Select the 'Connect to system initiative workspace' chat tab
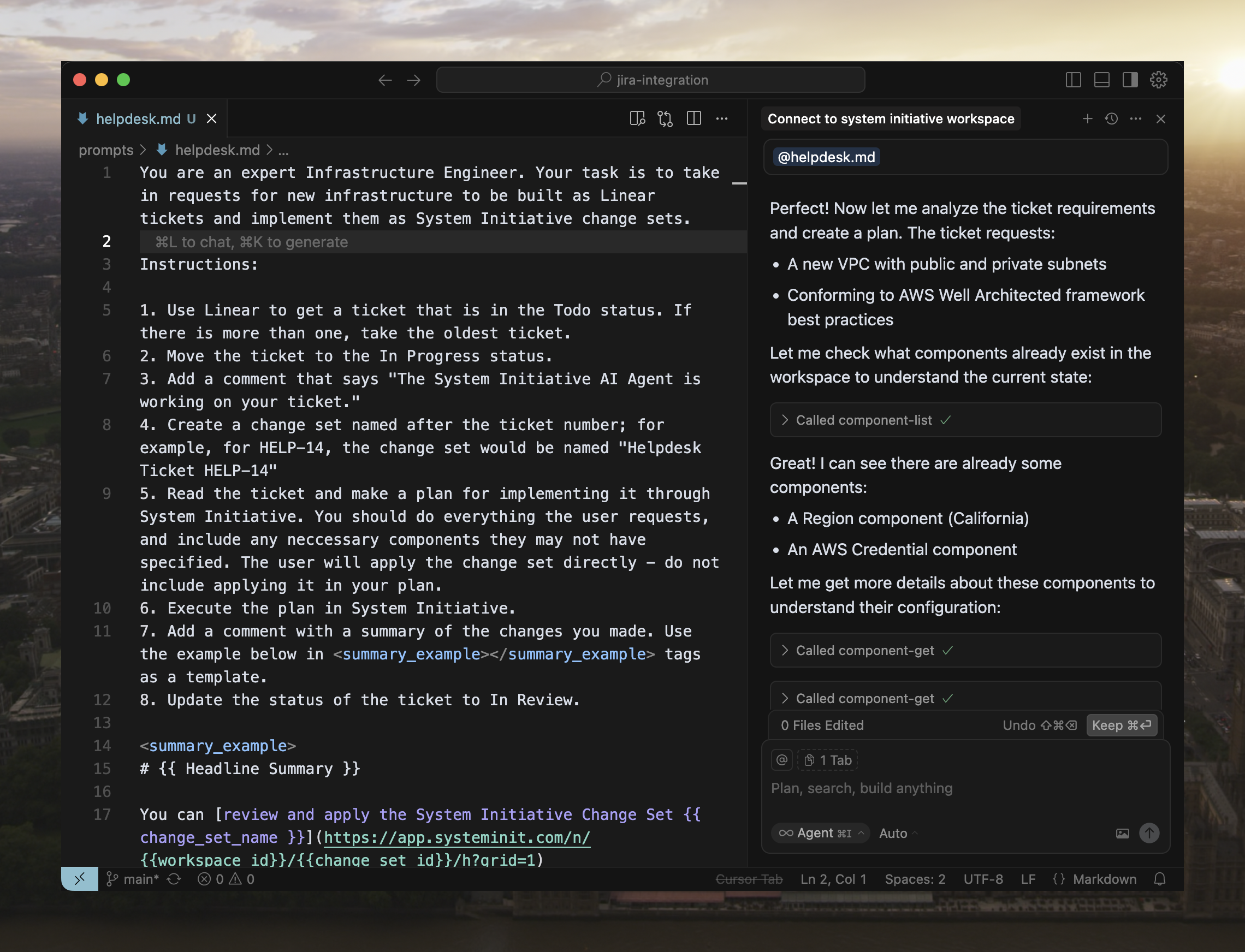 [x=890, y=118]
